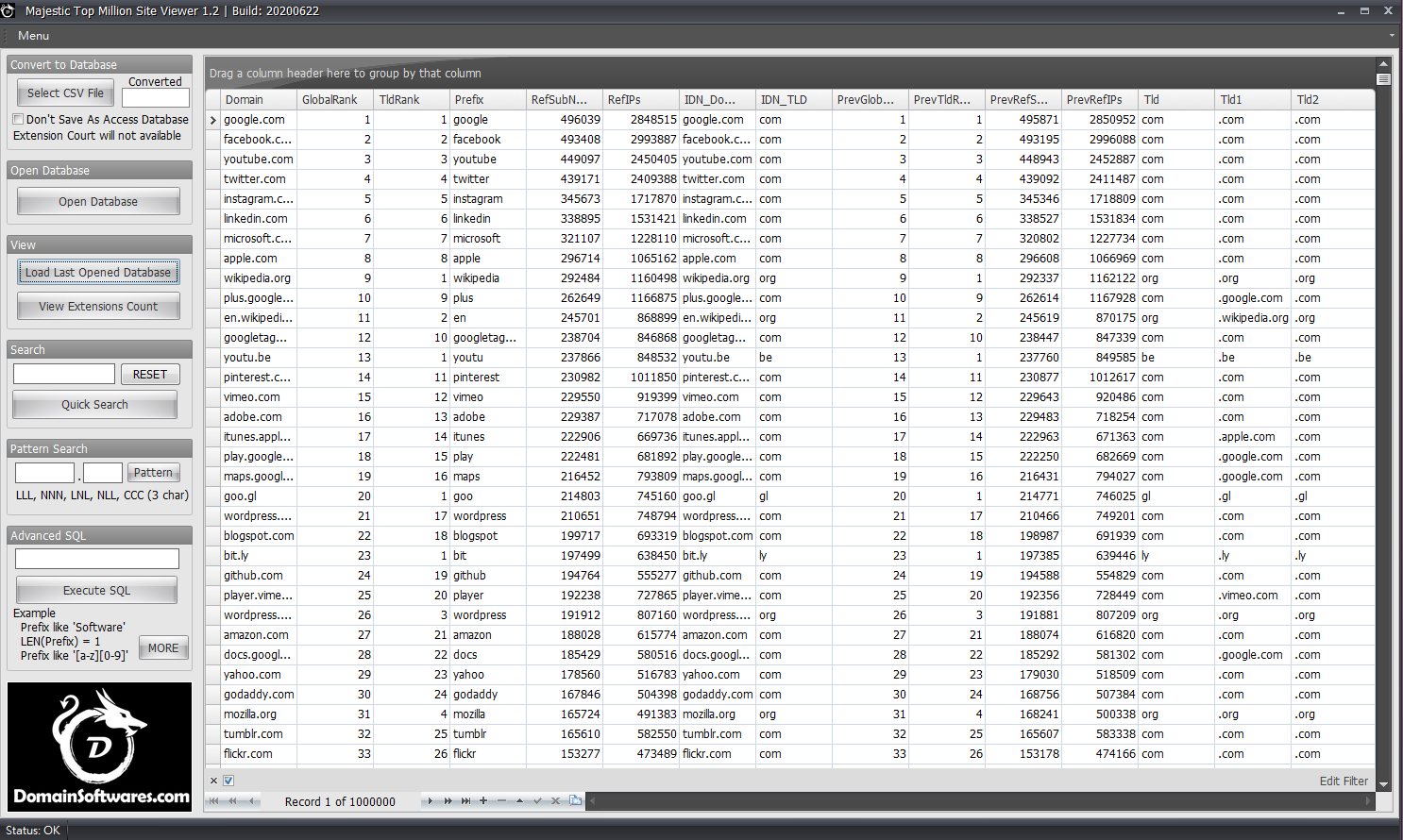Click Execute SQL button
Viewport: 1403px width, 840px height.
(x=96, y=591)
